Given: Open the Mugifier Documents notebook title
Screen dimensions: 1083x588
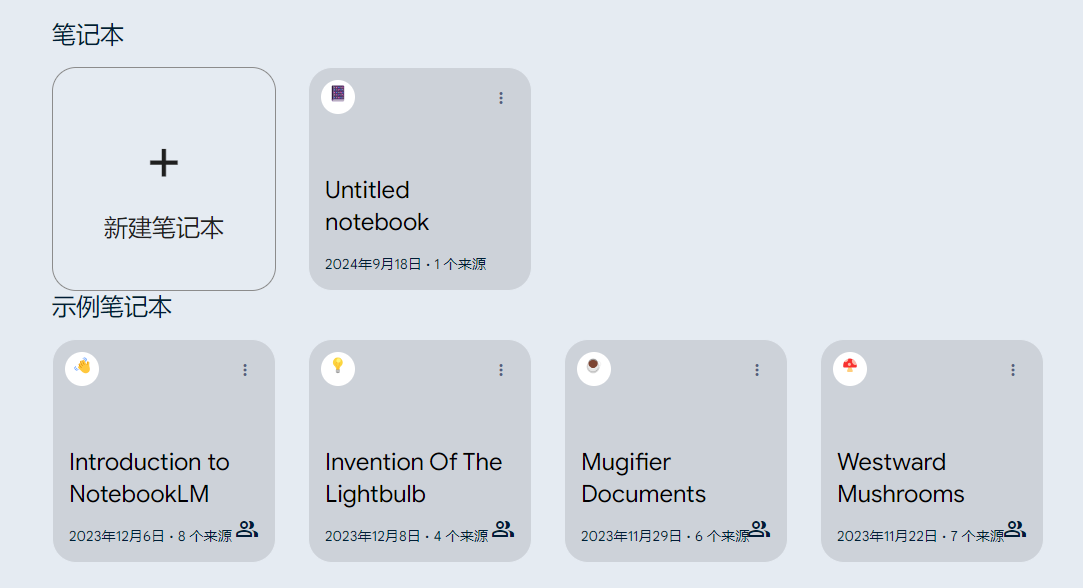Looking at the screenshot, I should tap(644, 478).
